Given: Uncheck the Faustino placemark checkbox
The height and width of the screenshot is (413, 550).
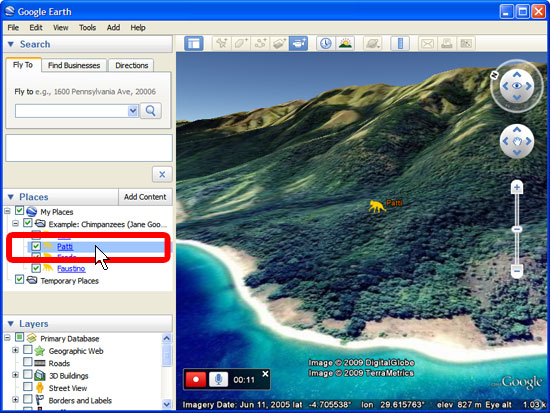Looking at the screenshot, I should [36, 268].
